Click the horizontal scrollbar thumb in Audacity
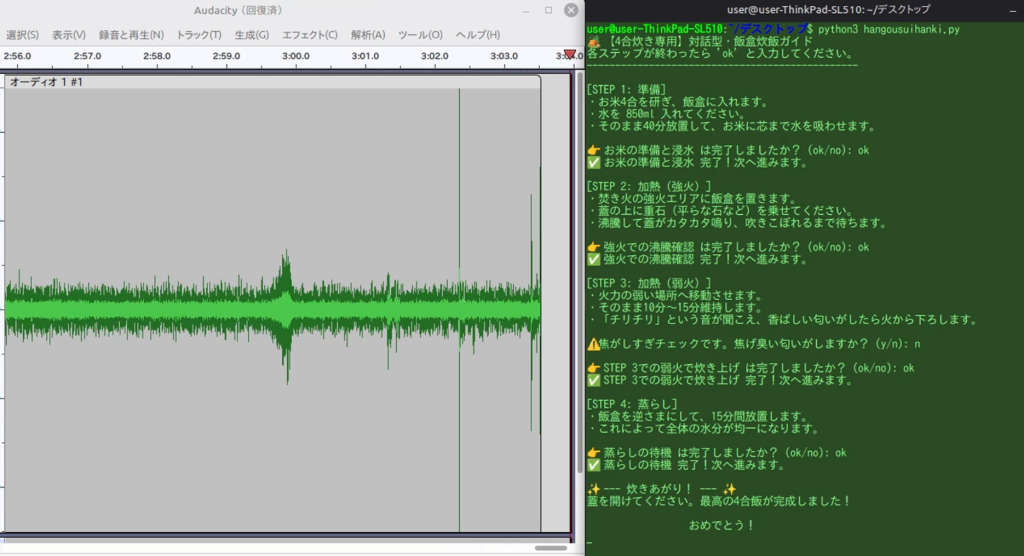This screenshot has width=1024, height=556. tap(551, 548)
